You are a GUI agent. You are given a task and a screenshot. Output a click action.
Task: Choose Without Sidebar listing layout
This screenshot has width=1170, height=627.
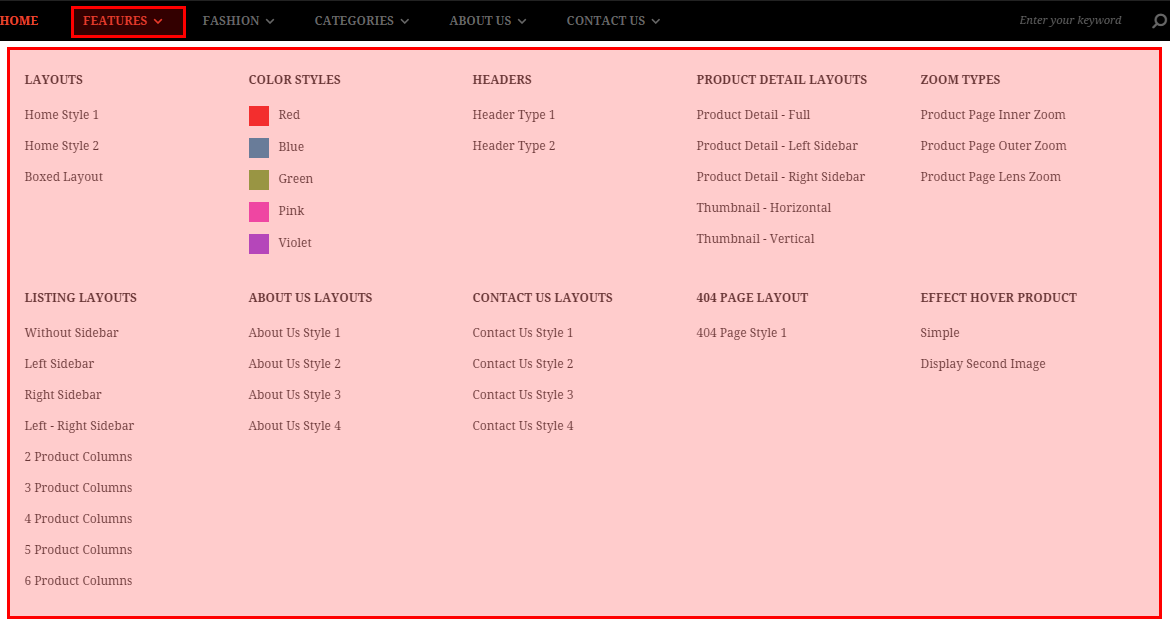(72, 333)
